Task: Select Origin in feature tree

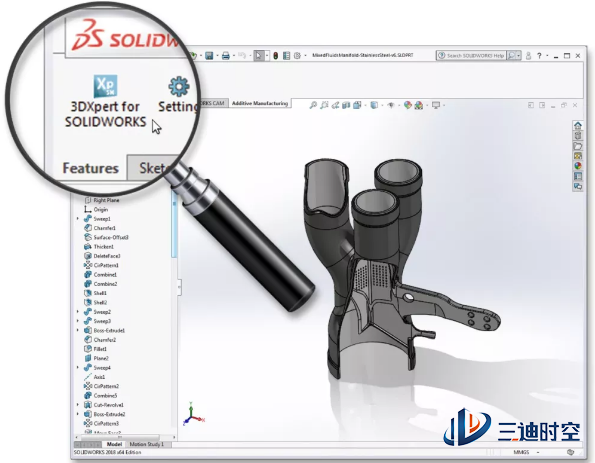Action: tap(96, 209)
